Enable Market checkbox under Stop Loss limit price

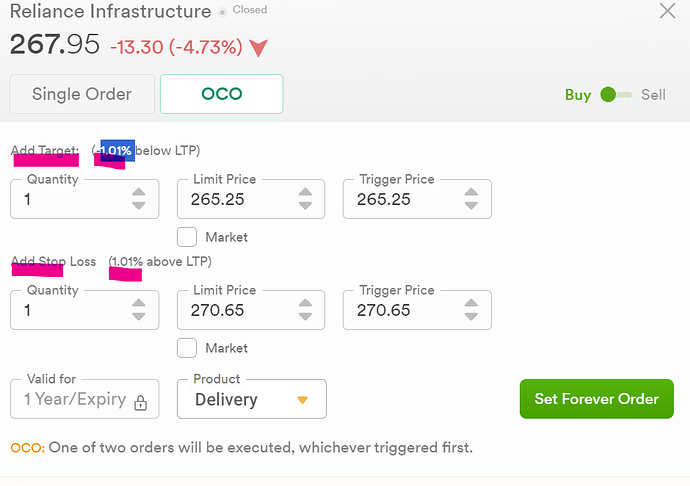click(x=187, y=348)
